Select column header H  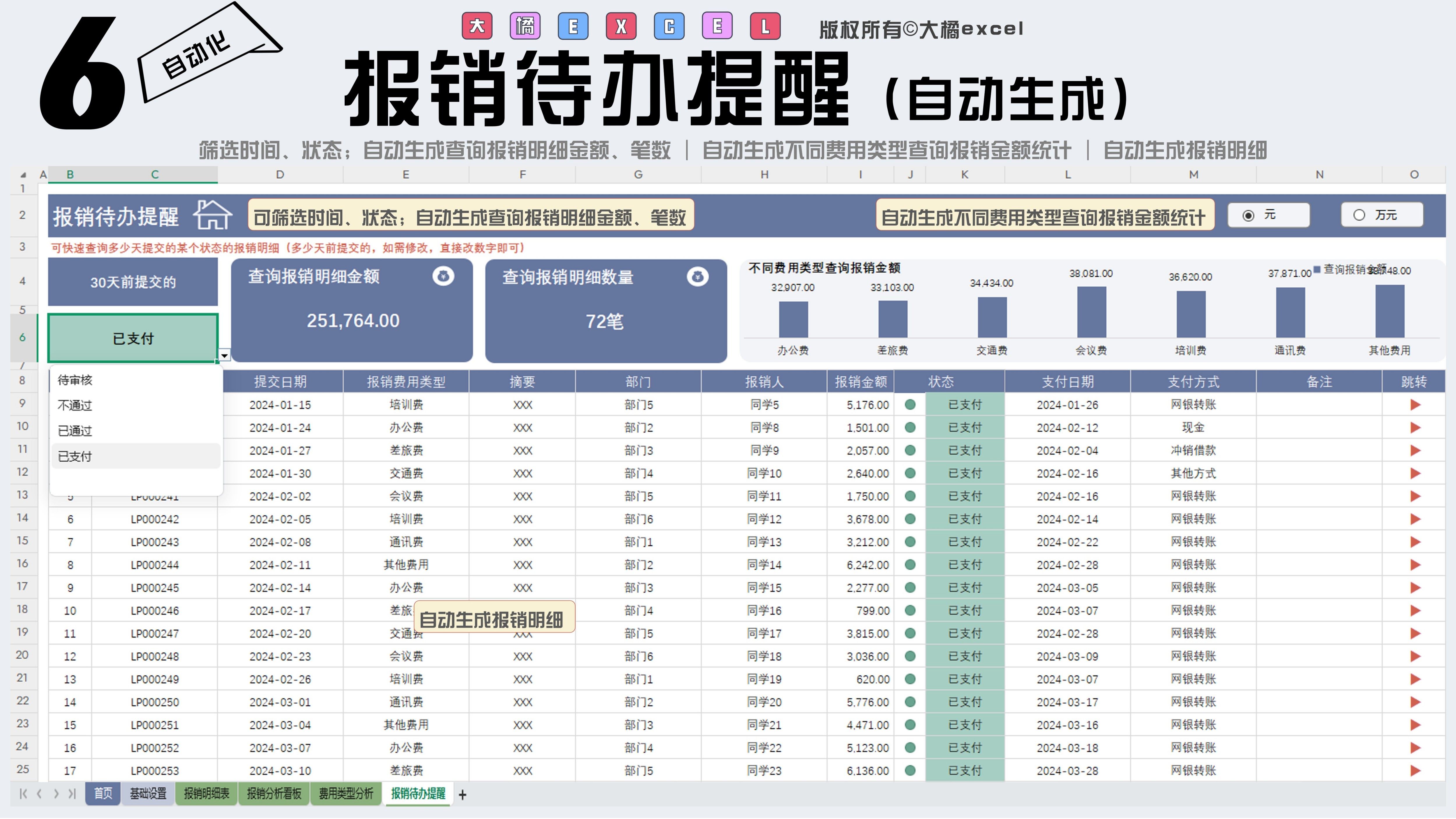(764, 175)
